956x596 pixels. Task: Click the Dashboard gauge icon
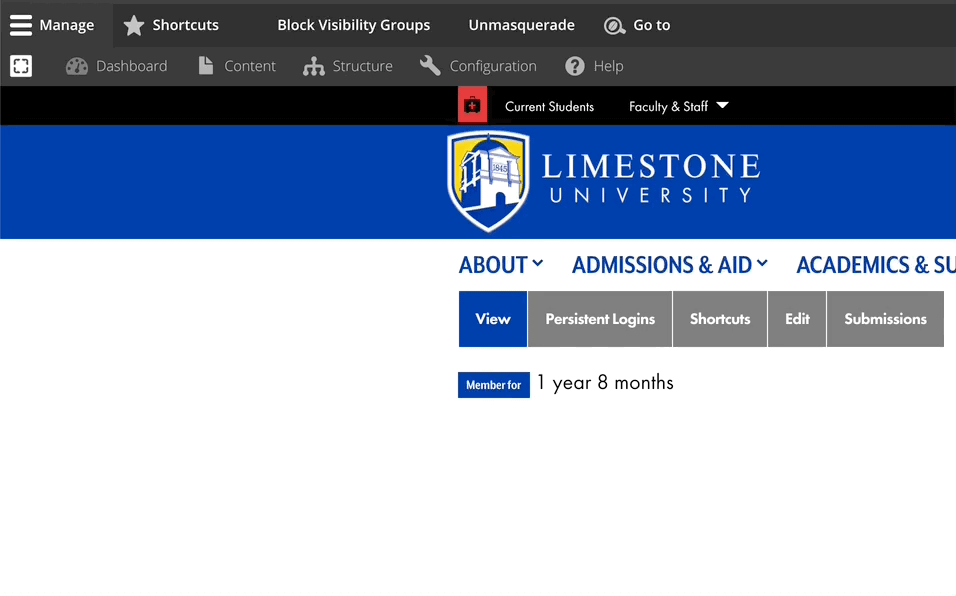[x=77, y=66]
